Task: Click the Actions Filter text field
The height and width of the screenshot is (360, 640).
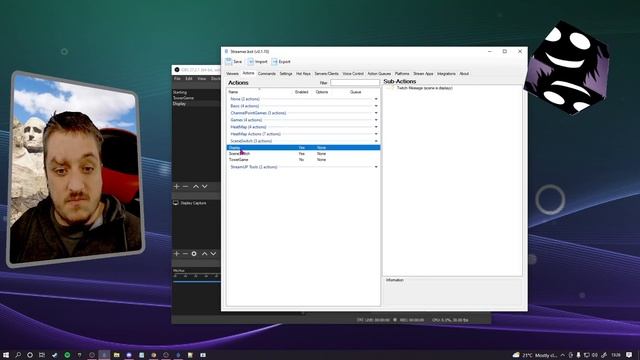Action: (355, 82)
